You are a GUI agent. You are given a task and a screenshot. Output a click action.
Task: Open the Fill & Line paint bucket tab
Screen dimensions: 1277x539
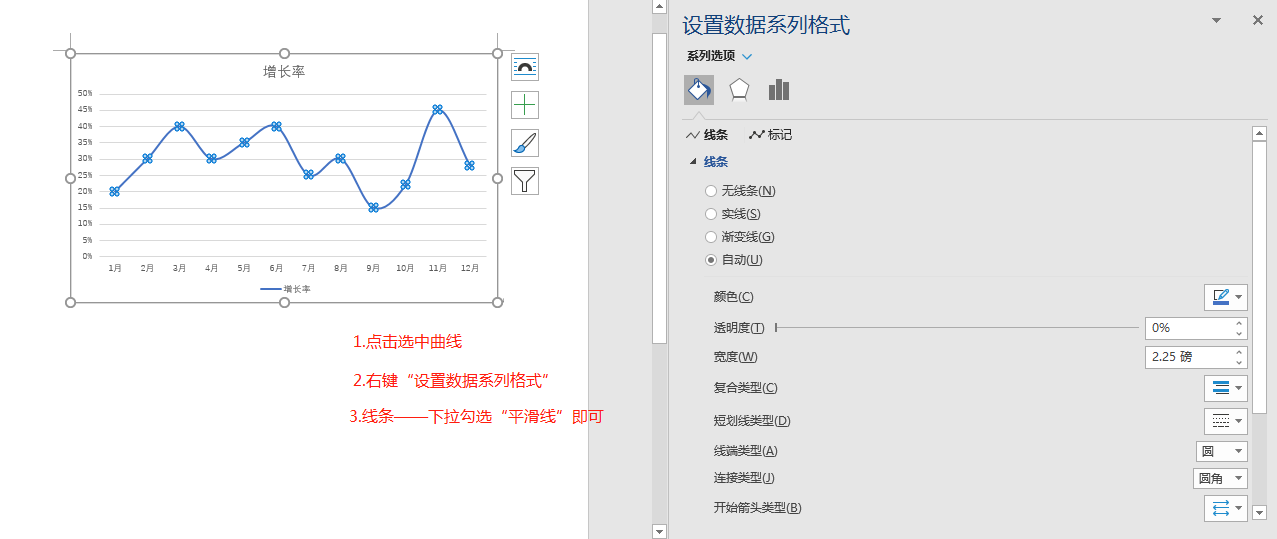(x=698, y=90)
